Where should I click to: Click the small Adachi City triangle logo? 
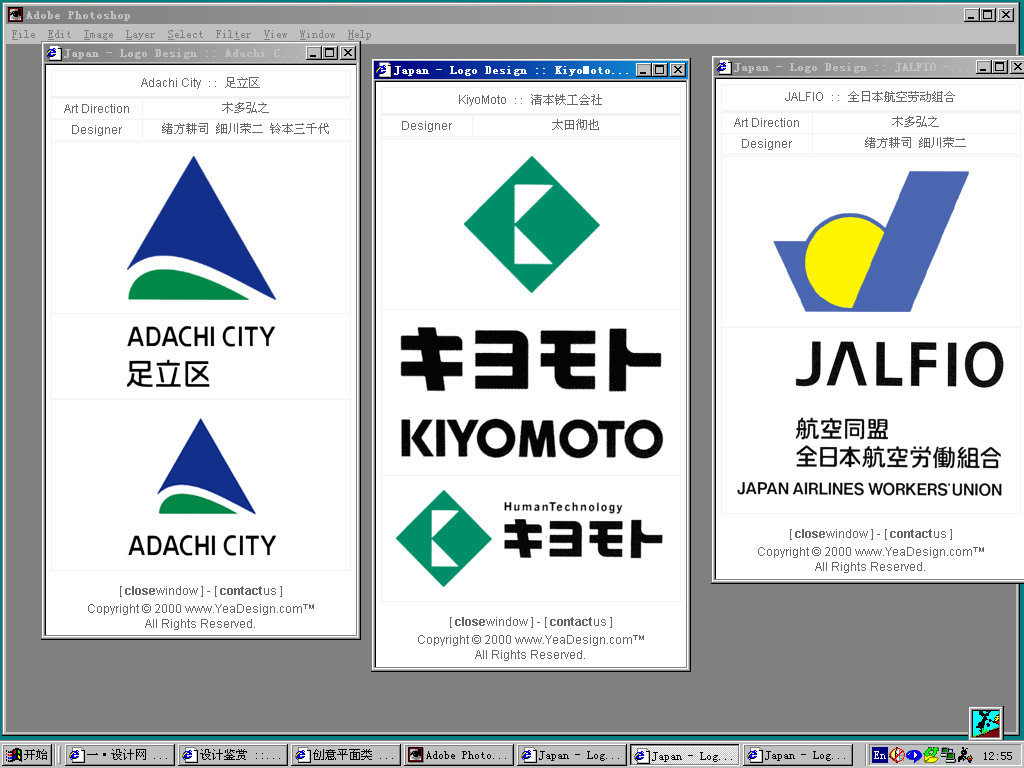pyautogui.click(x=206, y=466)
